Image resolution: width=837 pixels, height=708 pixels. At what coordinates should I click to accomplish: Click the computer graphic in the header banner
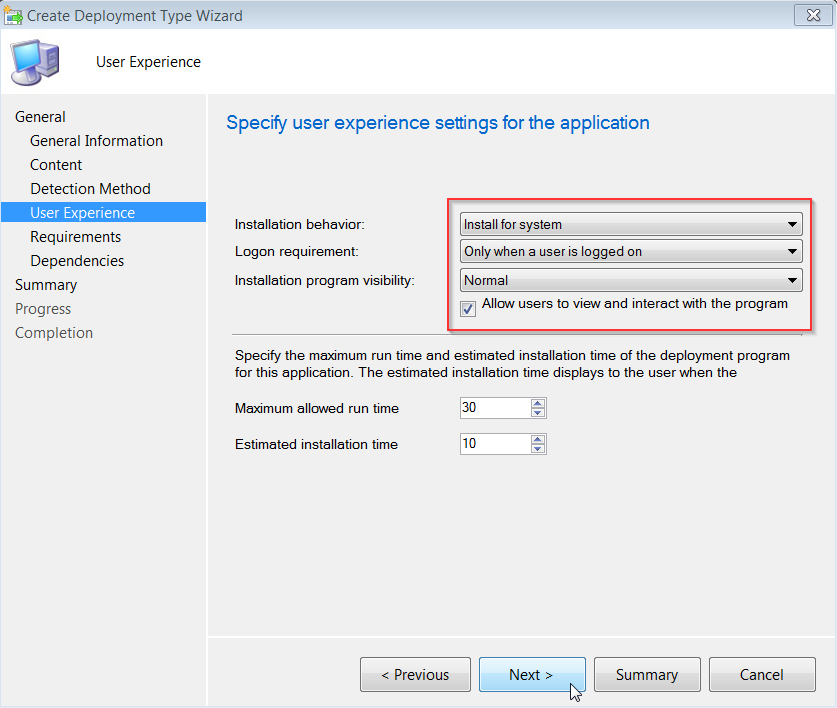click(x=34, y=61)
